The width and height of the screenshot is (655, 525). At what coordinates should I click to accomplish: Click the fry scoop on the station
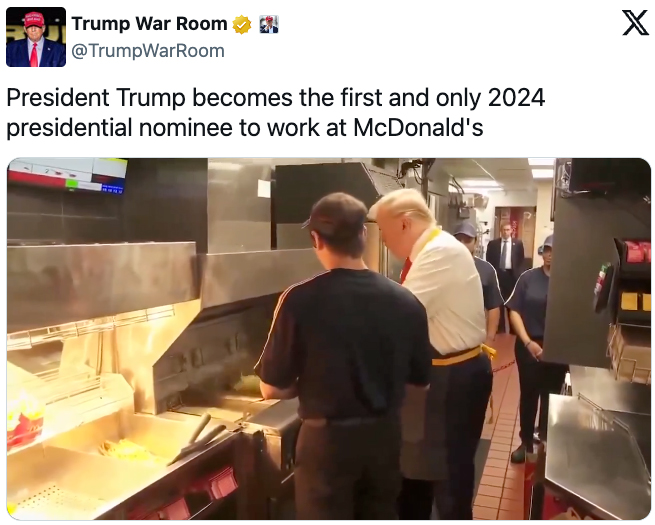[x=196, y=441]
